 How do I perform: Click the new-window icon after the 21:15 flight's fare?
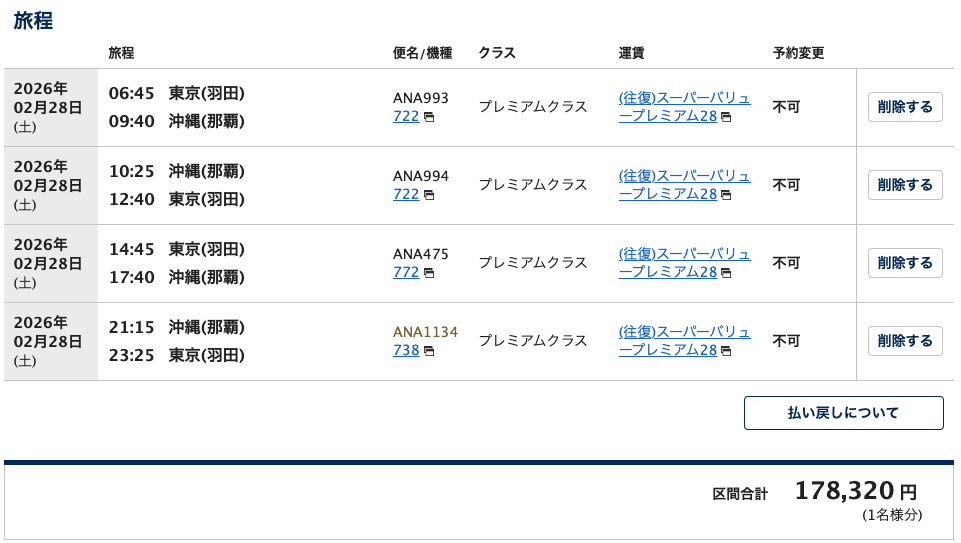tap(726, 352)
